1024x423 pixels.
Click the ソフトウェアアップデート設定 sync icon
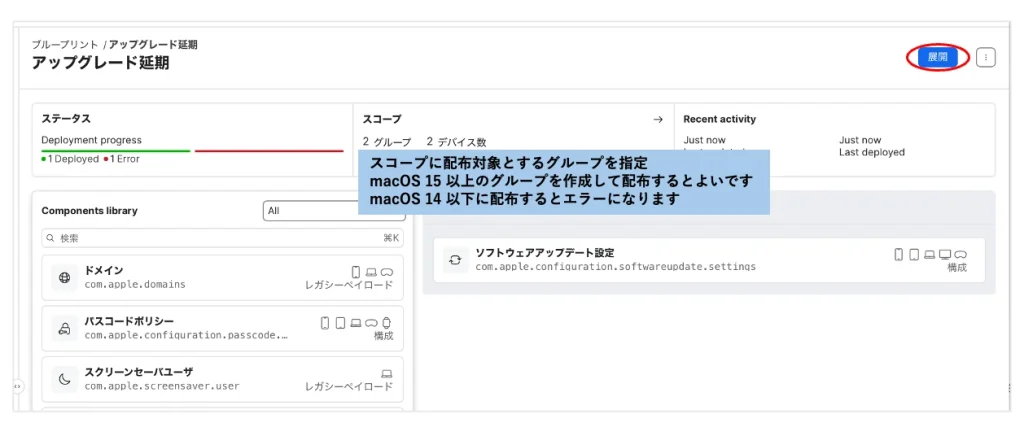point(455,260)
